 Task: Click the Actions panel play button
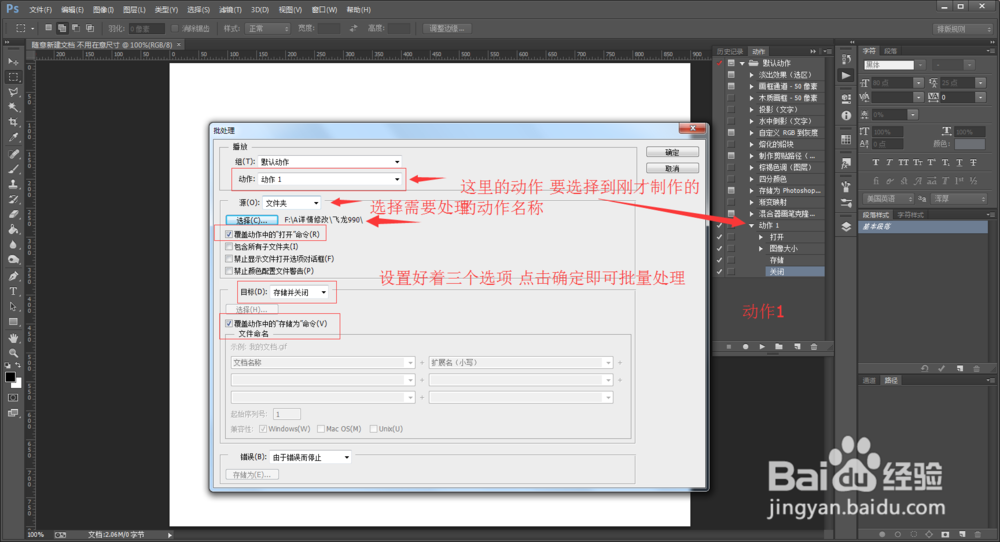pyautogui.click(x=761, y=346)
